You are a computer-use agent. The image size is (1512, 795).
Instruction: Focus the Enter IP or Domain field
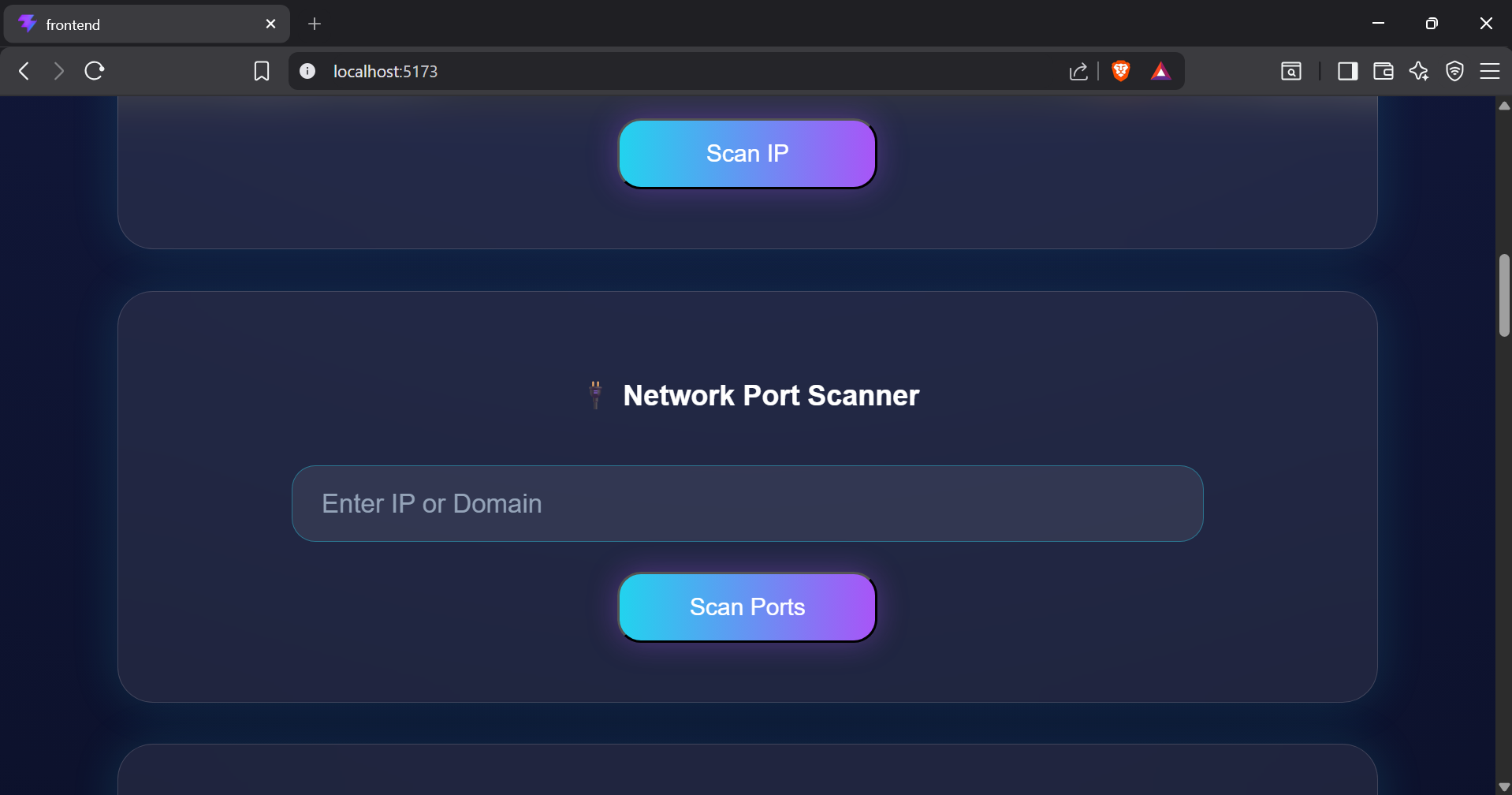(747, 503)
